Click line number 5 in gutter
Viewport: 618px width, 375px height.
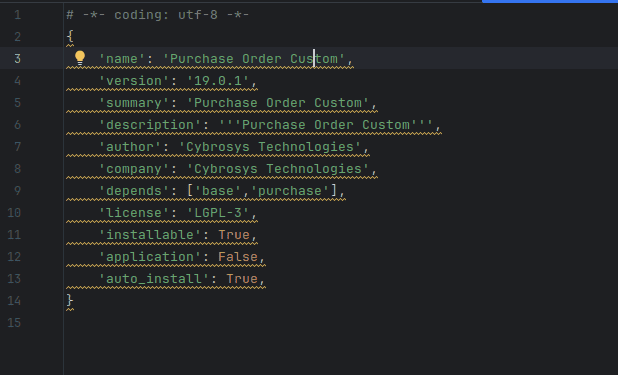17,103
